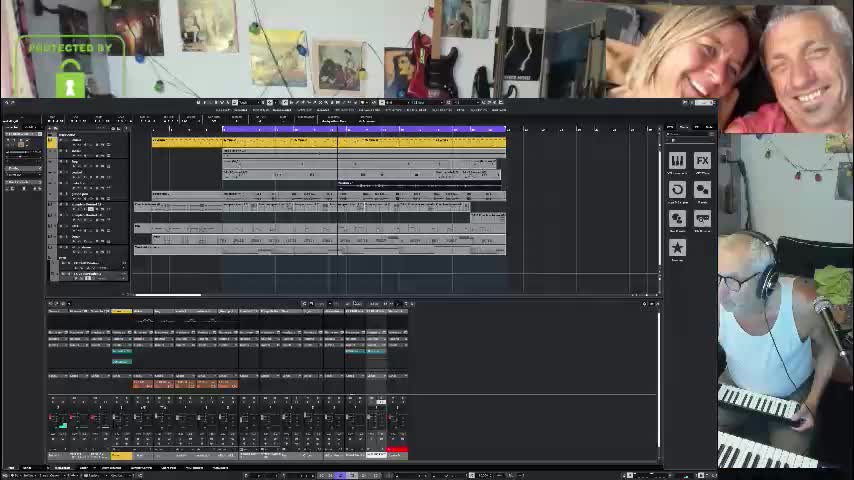This screenshot has width=854, height=480.
Task: Open the FX (VST Effects) tile
Action: (x=702, y=161)
